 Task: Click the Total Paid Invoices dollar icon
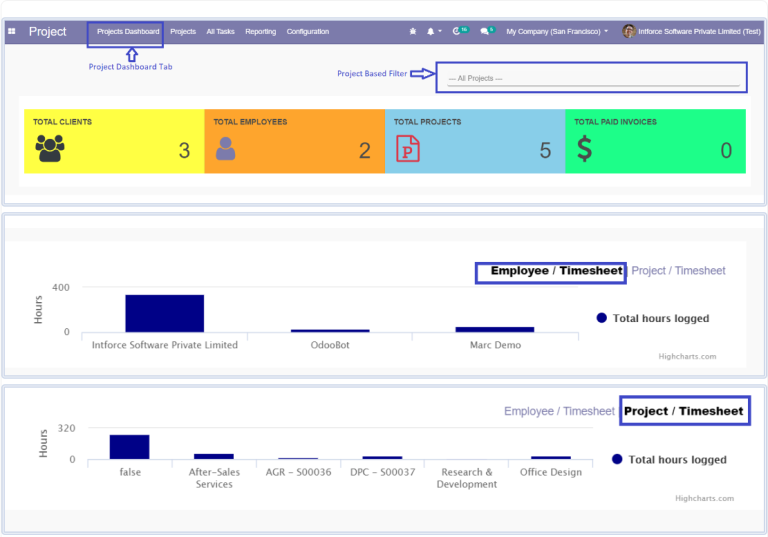pyautogui.click(x=584, y=149)
